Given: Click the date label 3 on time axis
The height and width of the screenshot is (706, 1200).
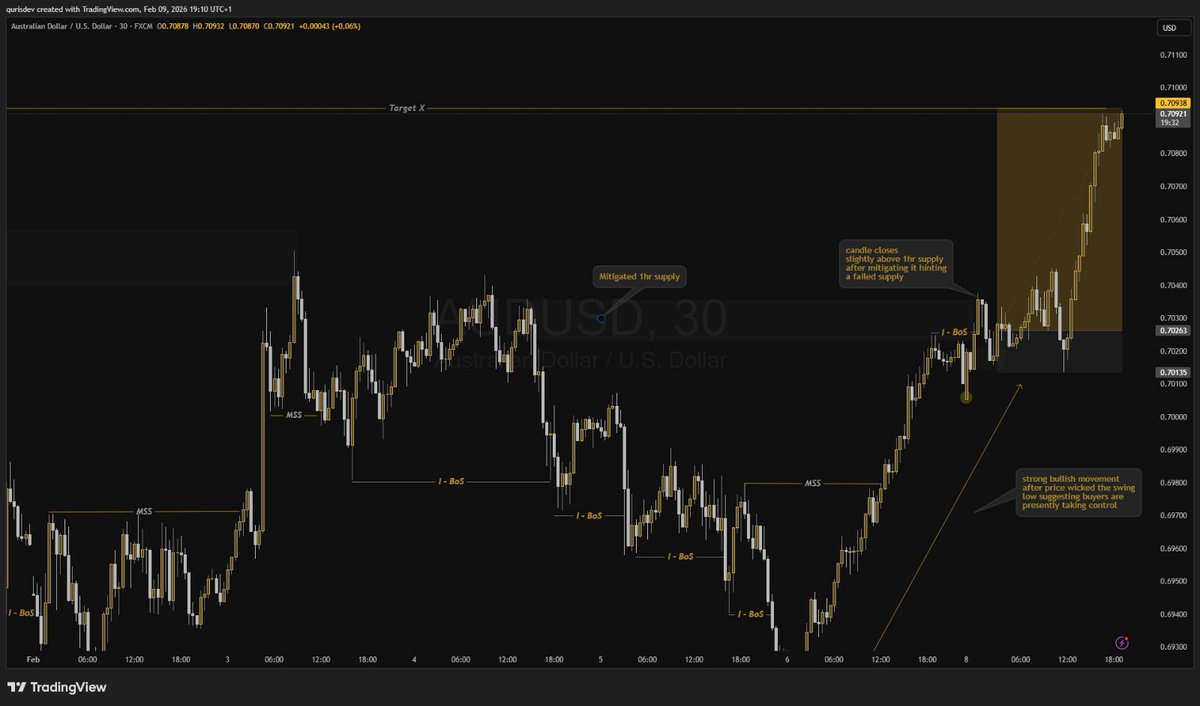Looking at the screenshot, I should tap(227, 660).
